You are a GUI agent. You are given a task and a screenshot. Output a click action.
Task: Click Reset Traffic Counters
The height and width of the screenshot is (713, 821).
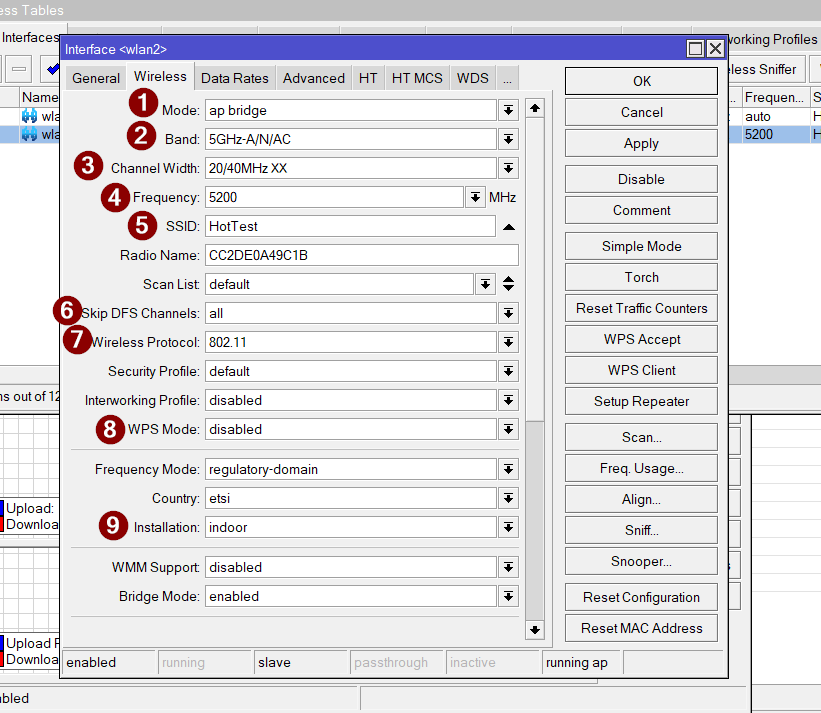coord(641,308)
